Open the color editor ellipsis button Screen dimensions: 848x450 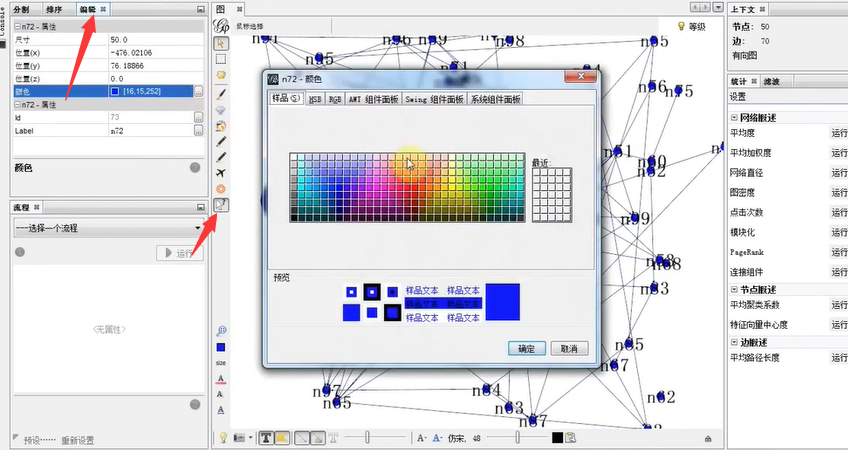point(198,91)
